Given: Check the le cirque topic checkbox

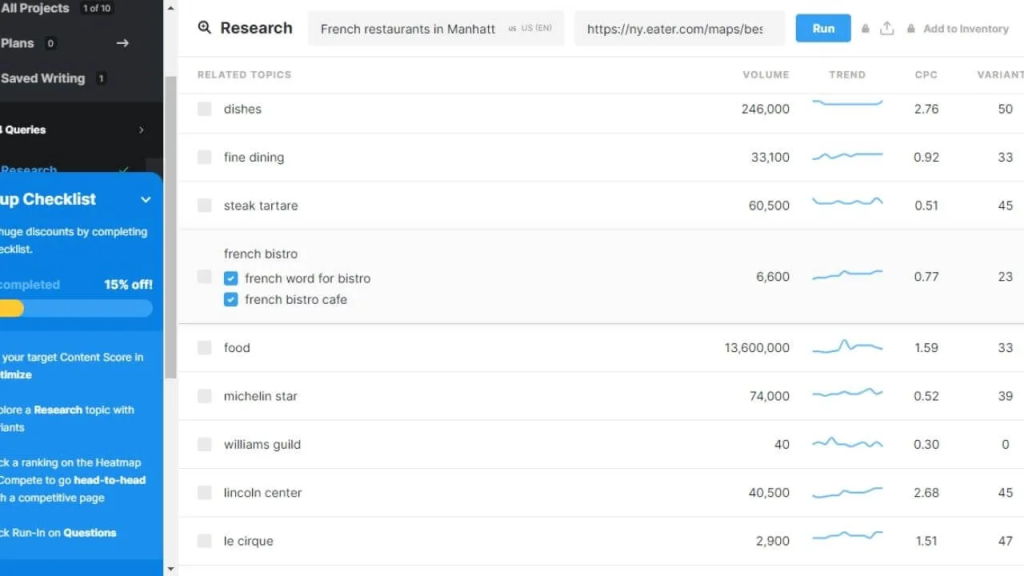Looking at the screenshot, I should pyautogui.click(x=204, y=541).
